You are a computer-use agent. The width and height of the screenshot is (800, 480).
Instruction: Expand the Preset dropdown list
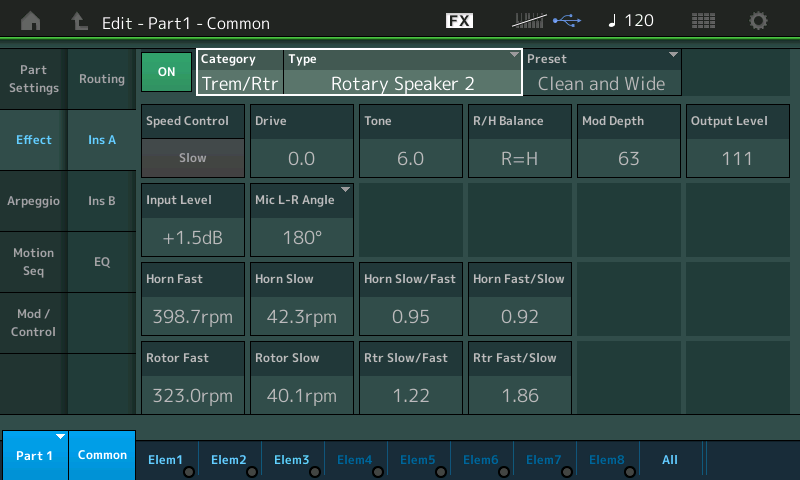(x=602, y=72)
